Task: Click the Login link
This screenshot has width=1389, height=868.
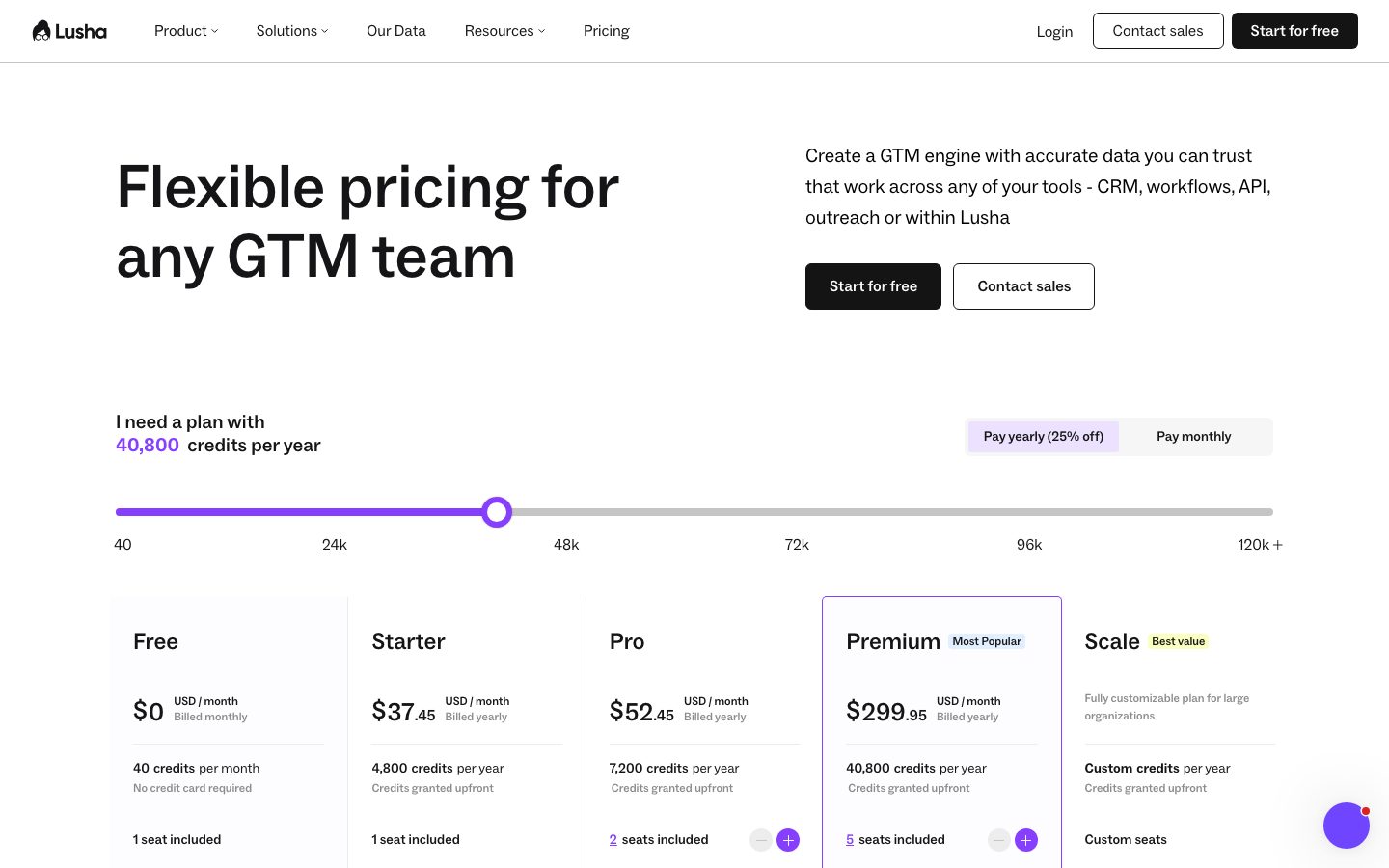Action: coord(1054,31)
